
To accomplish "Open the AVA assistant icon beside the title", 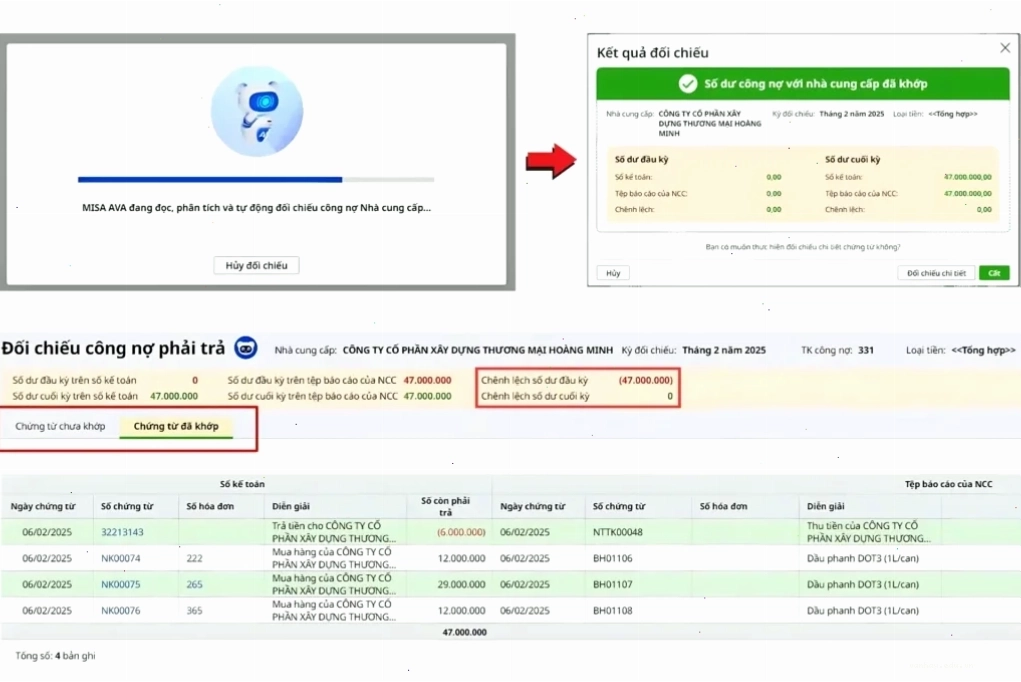I will point(246,348).
